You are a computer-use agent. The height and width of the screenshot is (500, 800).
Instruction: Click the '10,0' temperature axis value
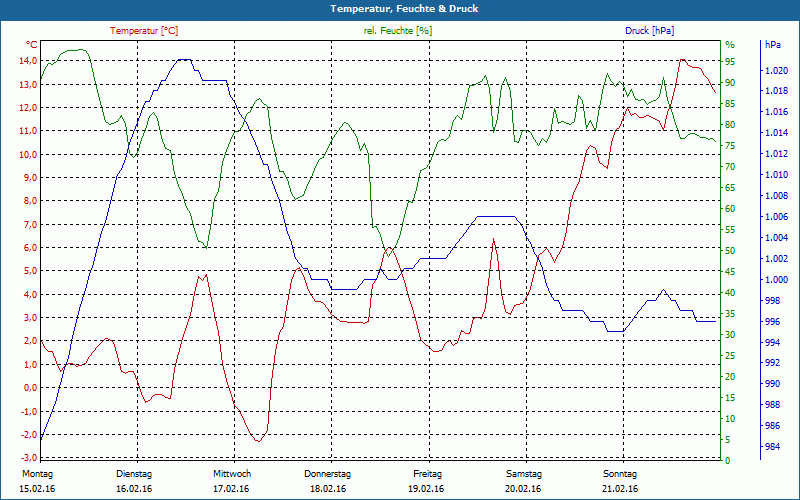pyautogui.click(x=28, y=155)
